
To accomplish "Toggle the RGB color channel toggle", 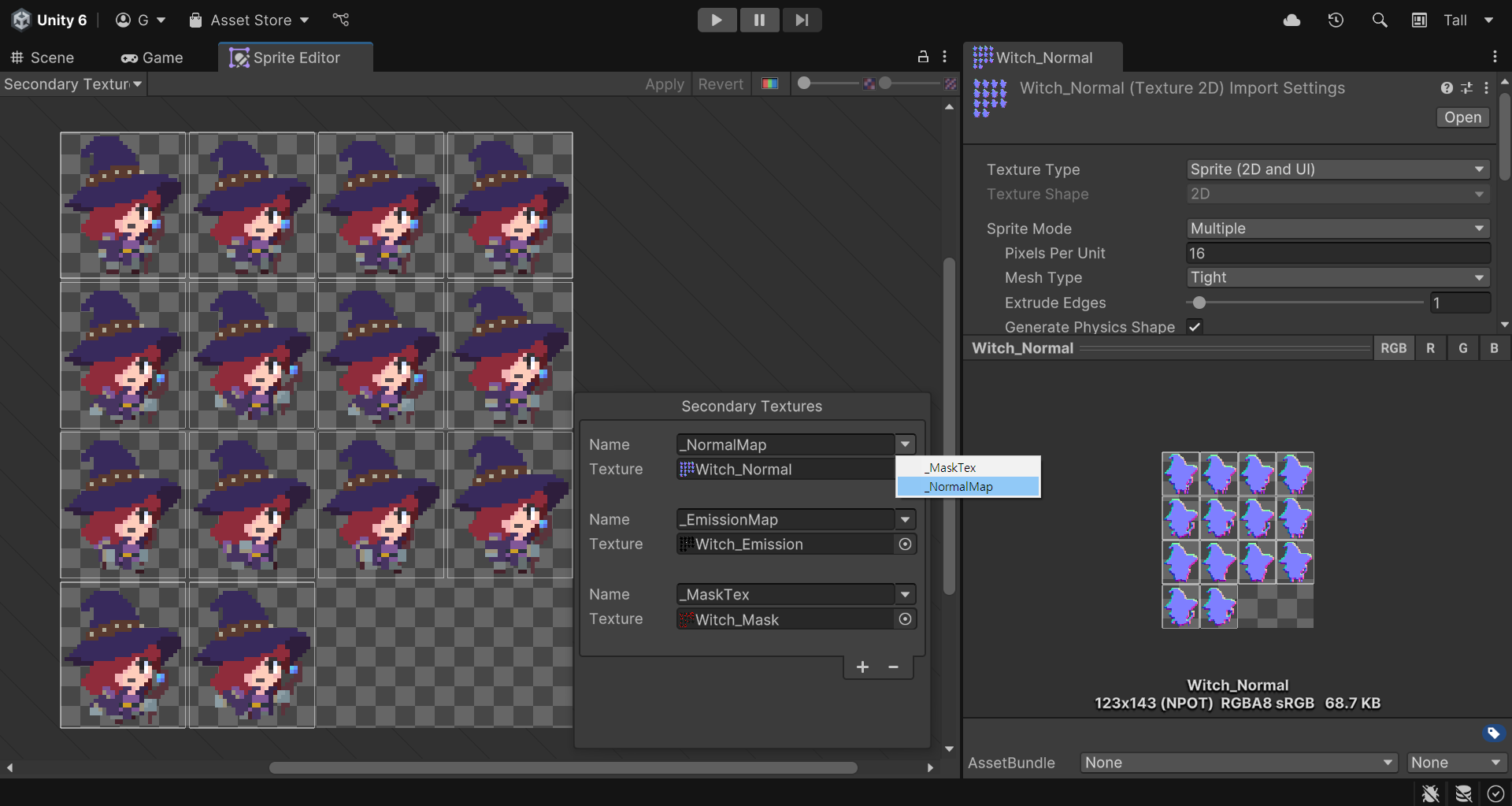I will point(1393,348).
